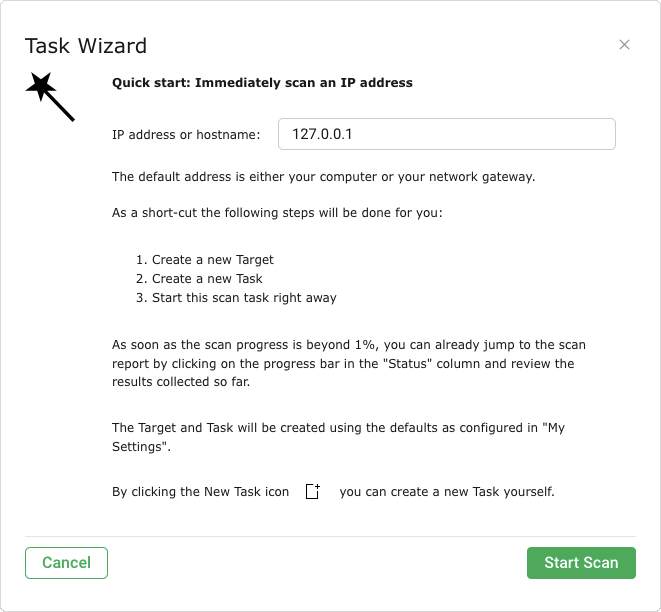
Task: Click the "Task Wizard" dialog title
Action: (86, 46)
